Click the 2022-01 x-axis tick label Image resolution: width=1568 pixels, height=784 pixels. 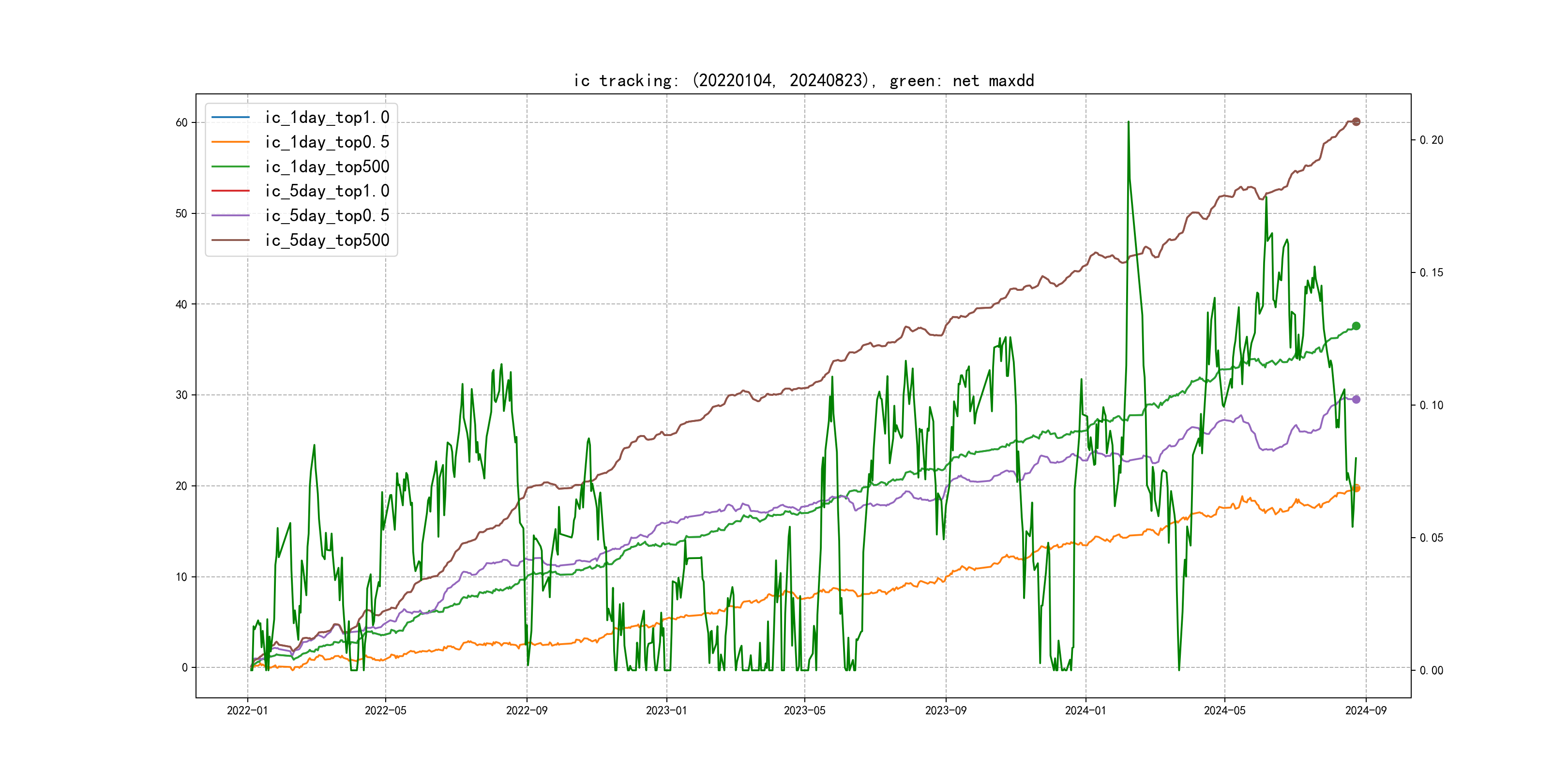(247, 710)
